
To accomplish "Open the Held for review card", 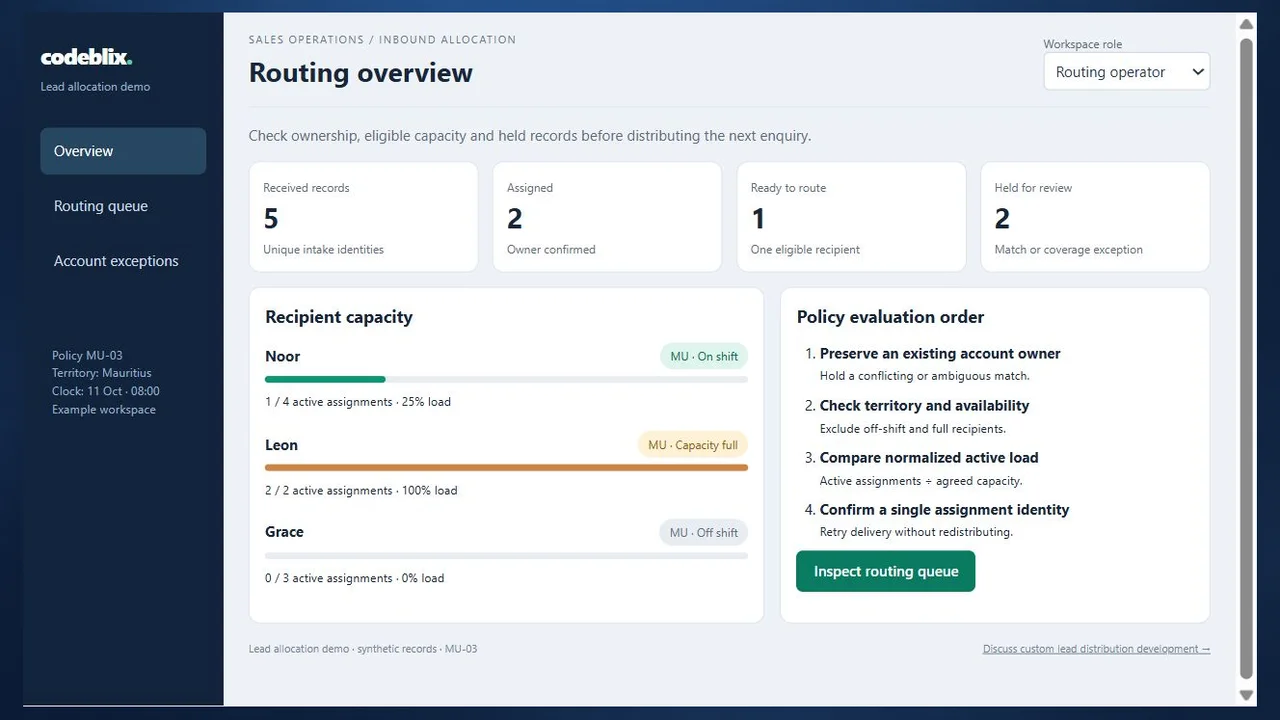I will click(x=1095, y=217).
